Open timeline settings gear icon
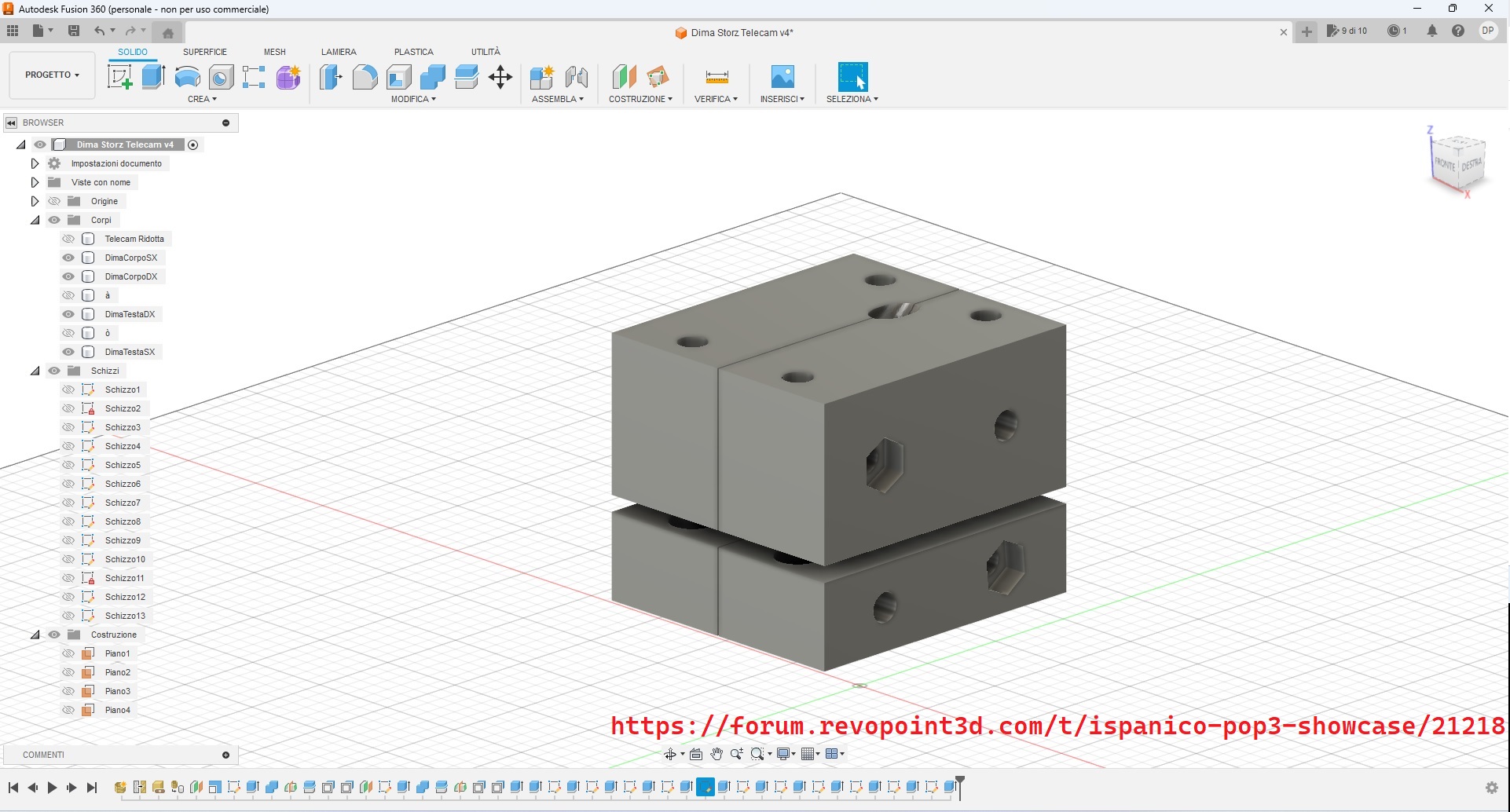Screen dimensions: 1510x812 coord(1492,788)
